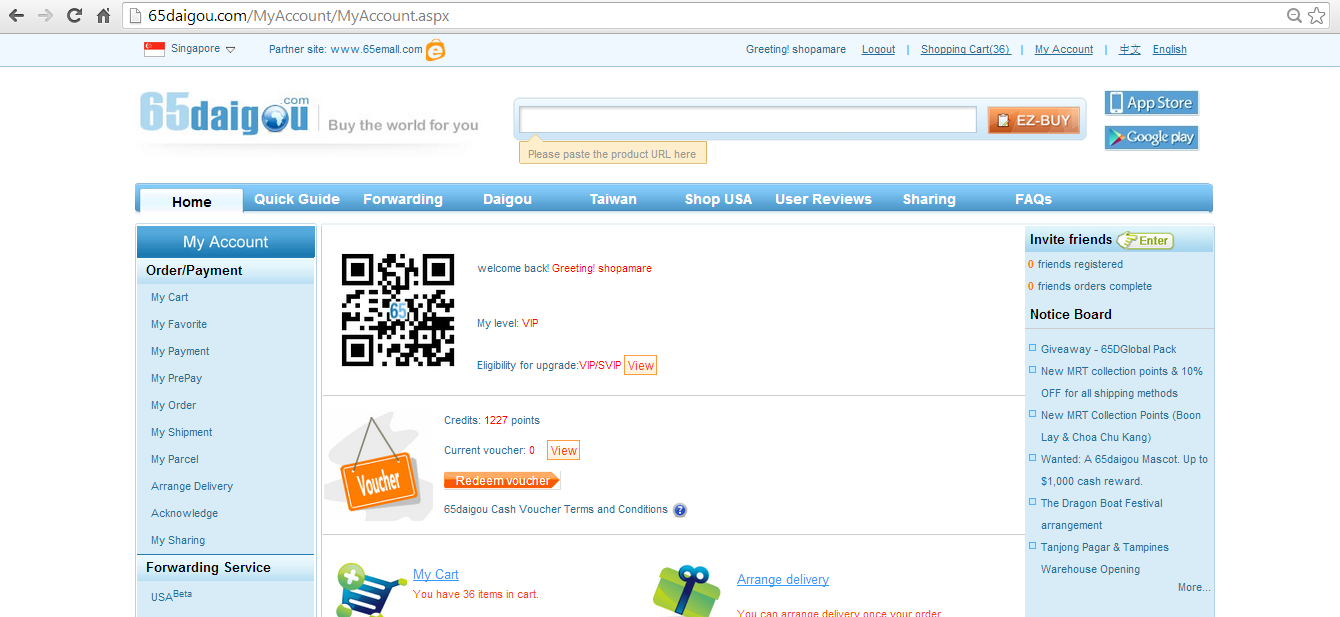
Task: Open Acknowledge in sidebar
Action: point(184,513)
